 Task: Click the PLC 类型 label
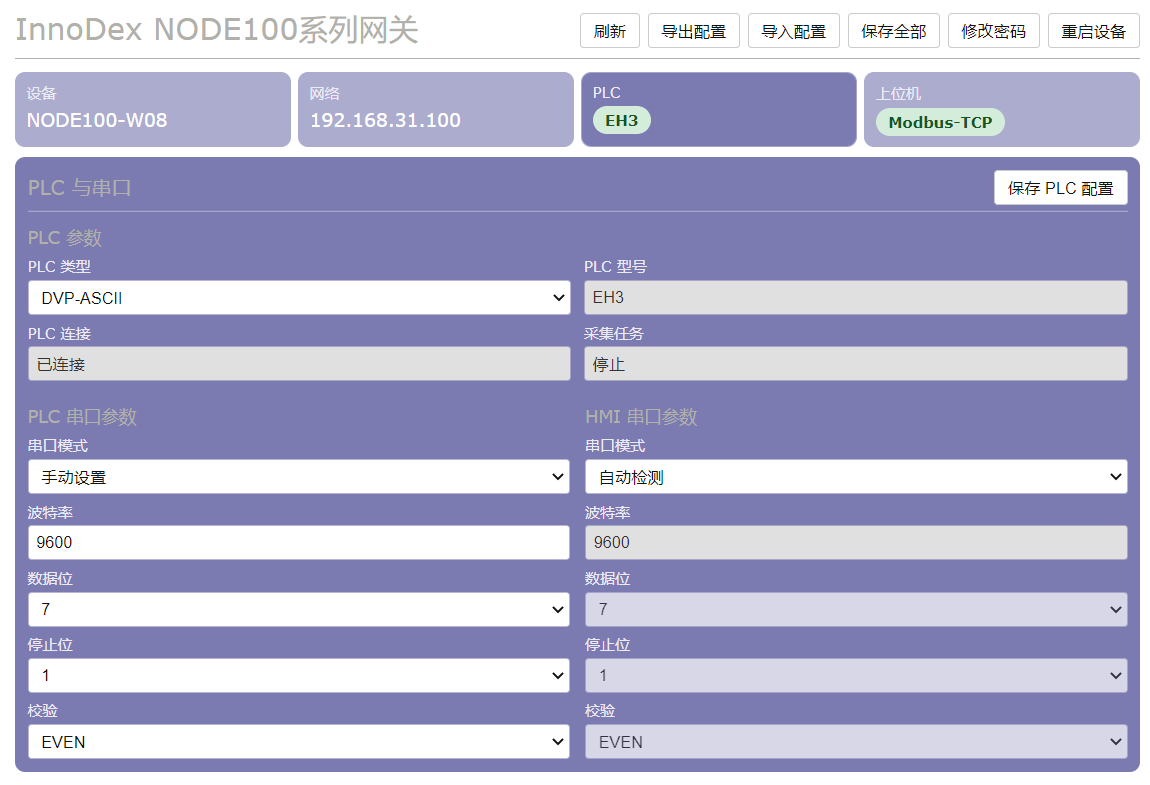pyautogui.click(x=59, y=266)
